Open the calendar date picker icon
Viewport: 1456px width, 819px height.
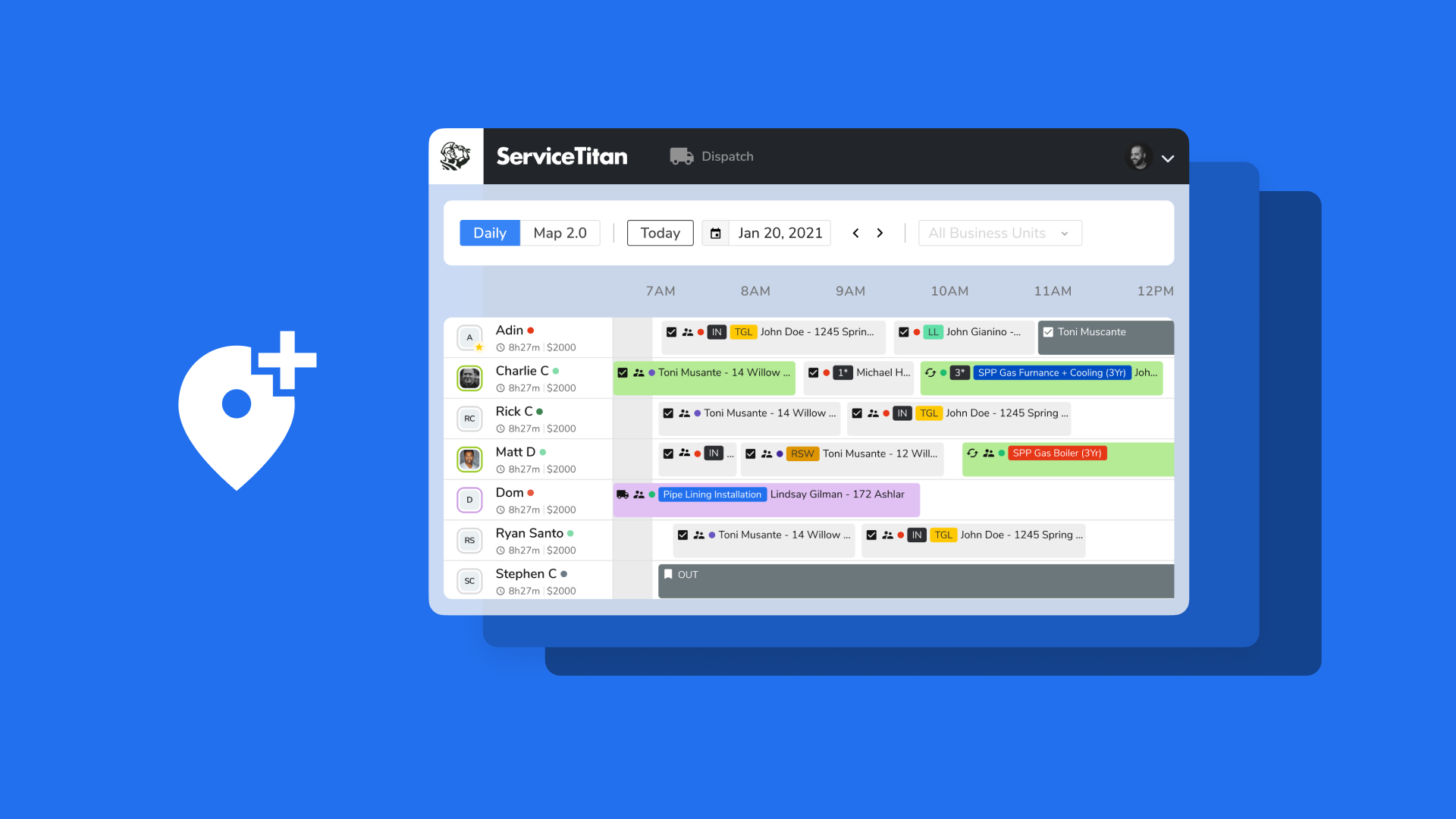point(715,234)
